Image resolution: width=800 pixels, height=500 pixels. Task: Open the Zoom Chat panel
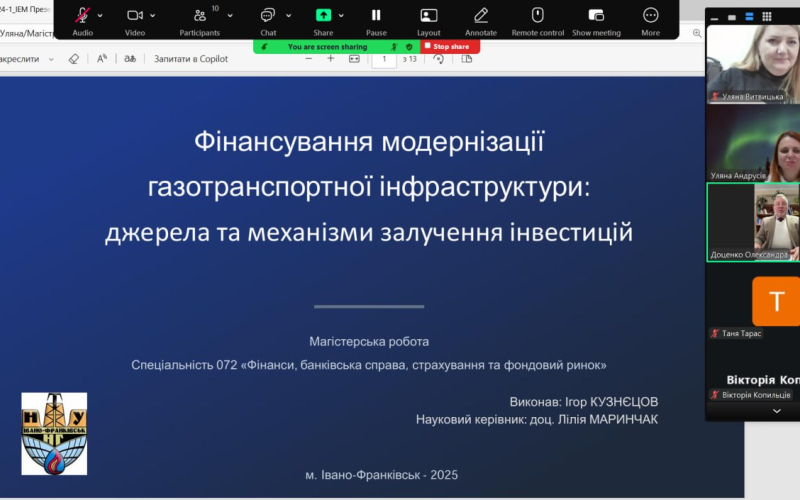pos(268,16)
